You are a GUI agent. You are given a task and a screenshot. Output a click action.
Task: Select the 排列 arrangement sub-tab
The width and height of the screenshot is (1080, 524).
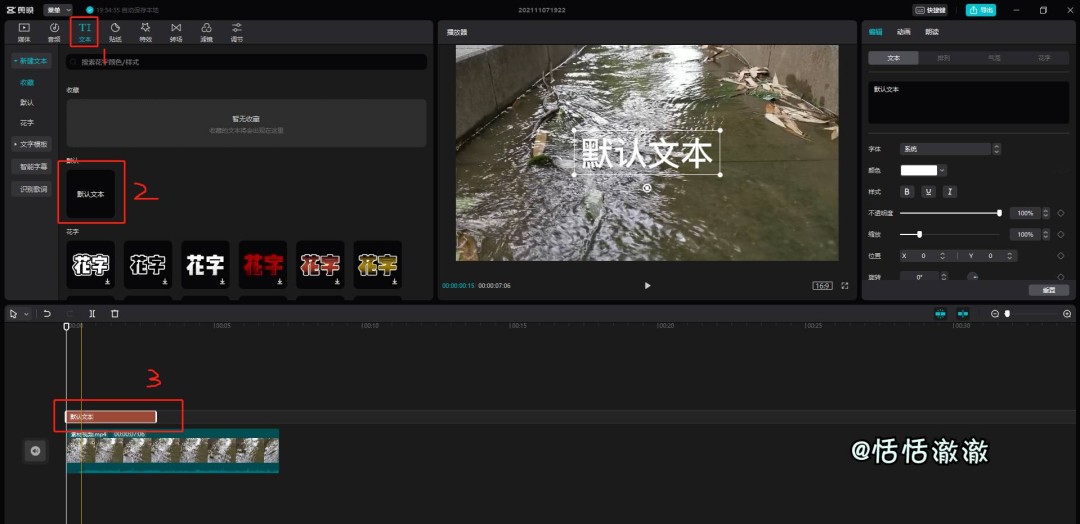click(x=944, y=58)
